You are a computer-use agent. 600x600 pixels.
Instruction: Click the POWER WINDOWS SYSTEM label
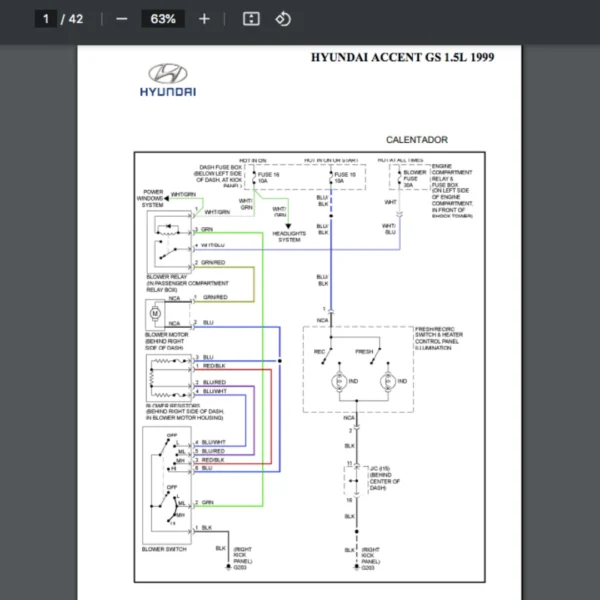point(152,198)
